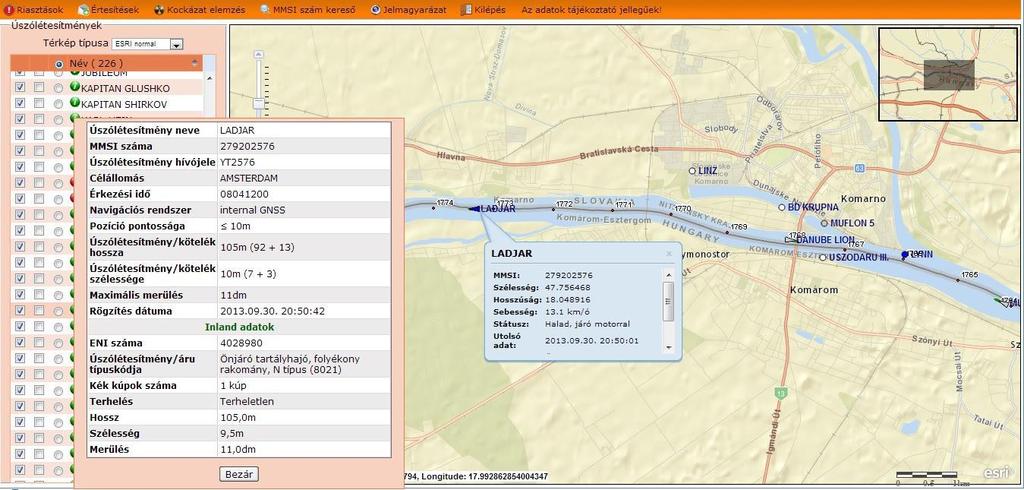This screenshot has height=490, width=1024.
Task: Open the MMSI szám kereső search
Action: pos(307,10)
